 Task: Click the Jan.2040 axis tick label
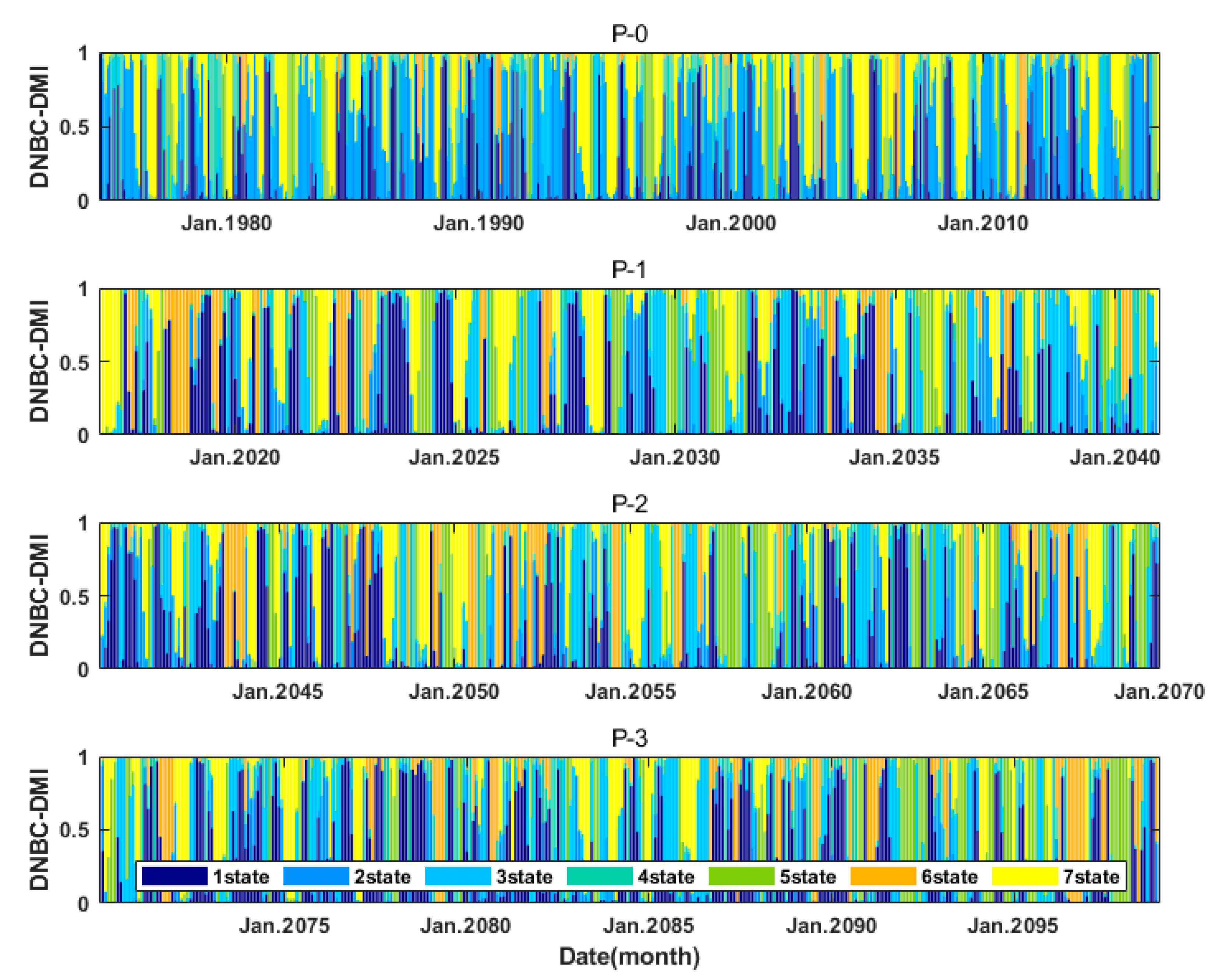pyautogui.click(x=1115, y=457)
